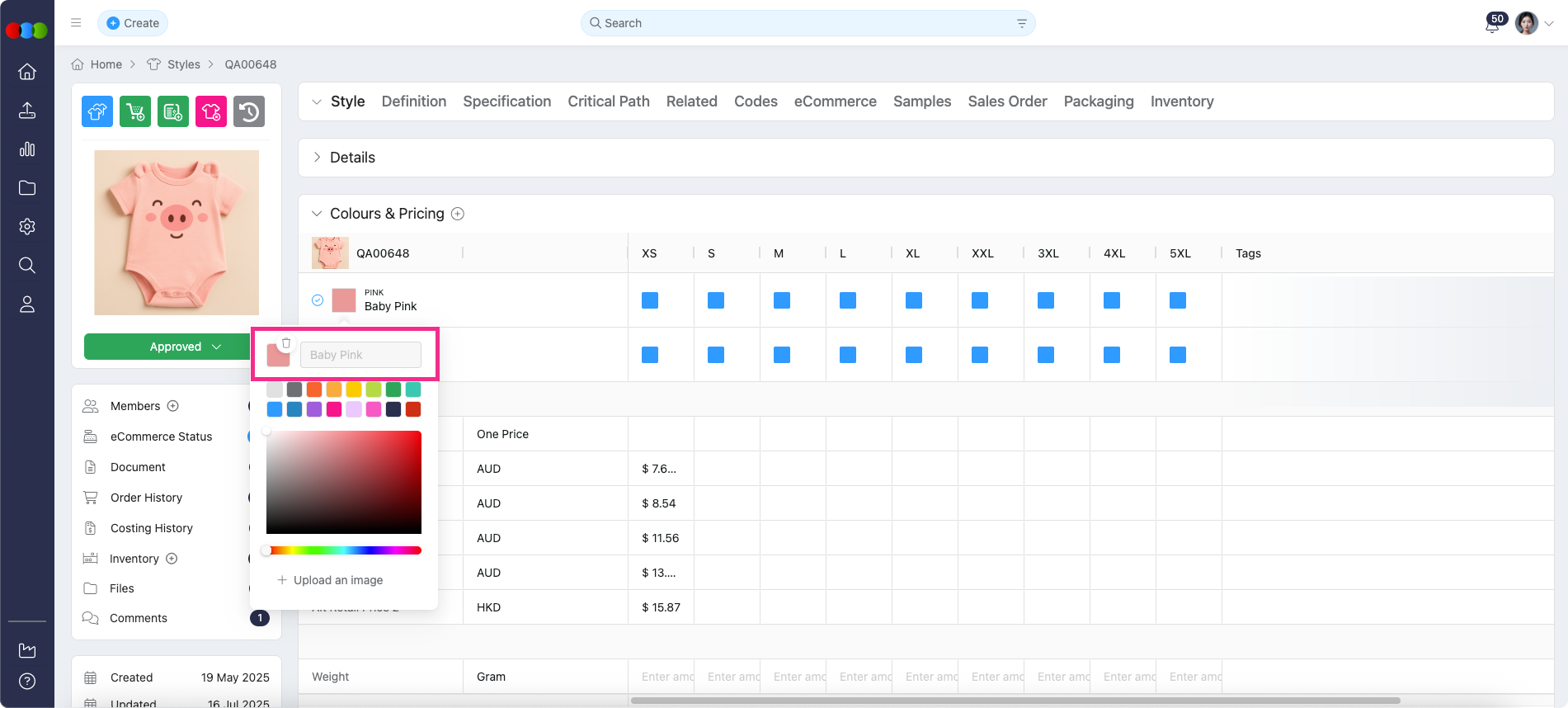Viewport: 1568px width, 708px height.
Task: Open the history clock icon button
Action: click(x=249, y=112)
